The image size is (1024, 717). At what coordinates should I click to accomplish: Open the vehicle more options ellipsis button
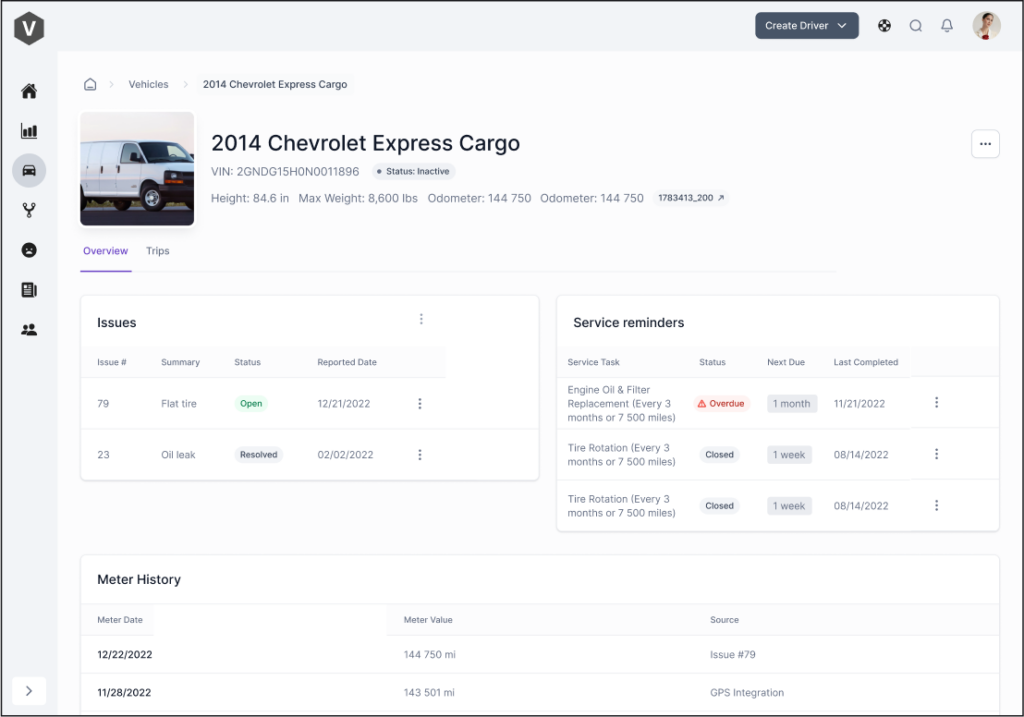[984, 144]
